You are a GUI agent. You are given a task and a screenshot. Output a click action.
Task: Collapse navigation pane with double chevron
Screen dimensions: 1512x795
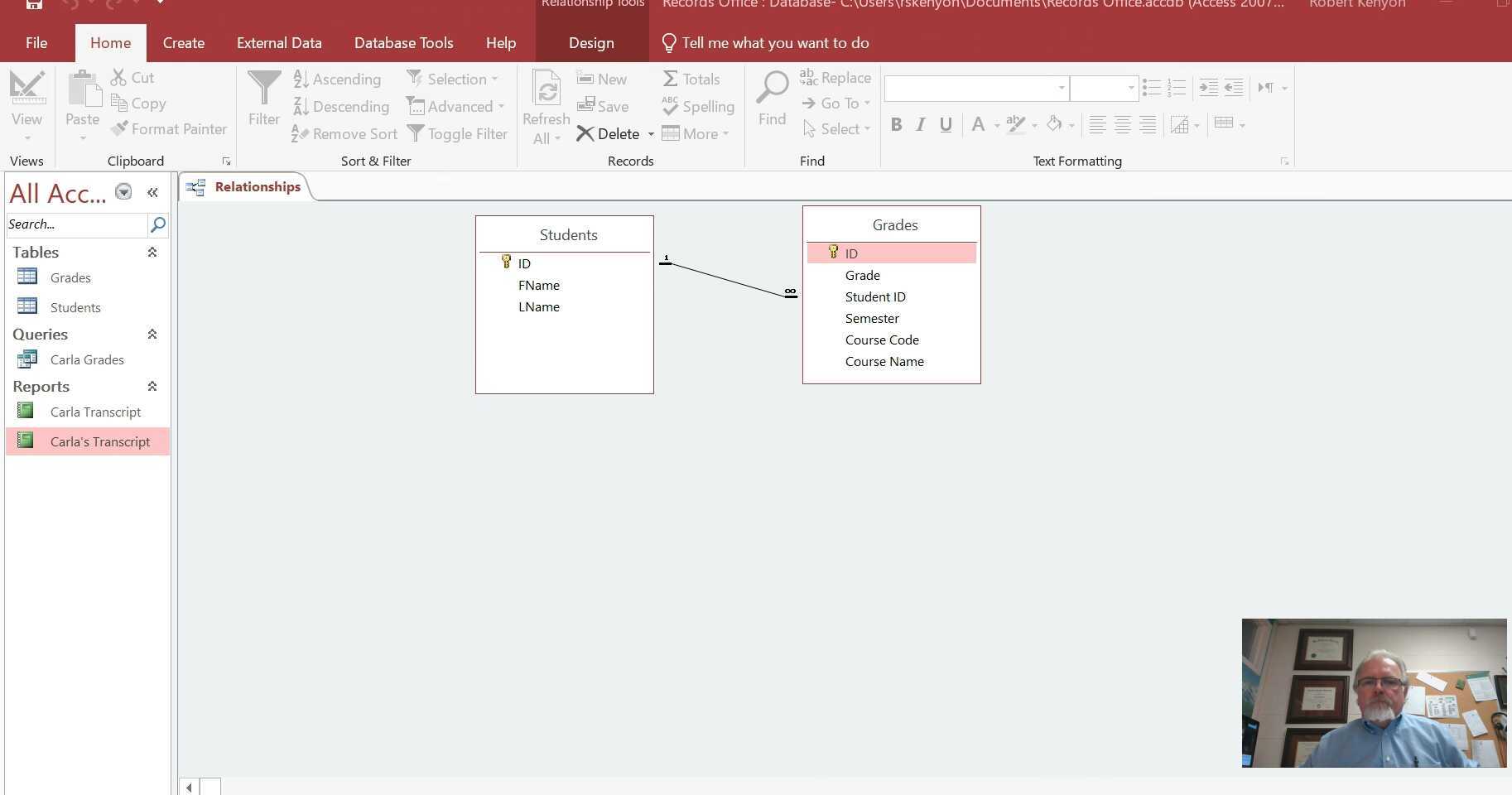point(152,193)
